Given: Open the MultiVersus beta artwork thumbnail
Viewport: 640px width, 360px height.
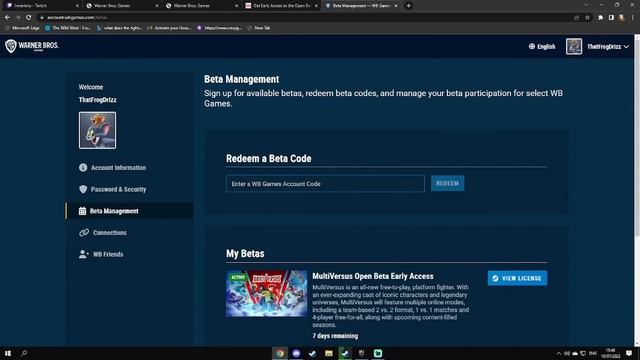Looking at the screenshot, I should click(x=267, y=293).
